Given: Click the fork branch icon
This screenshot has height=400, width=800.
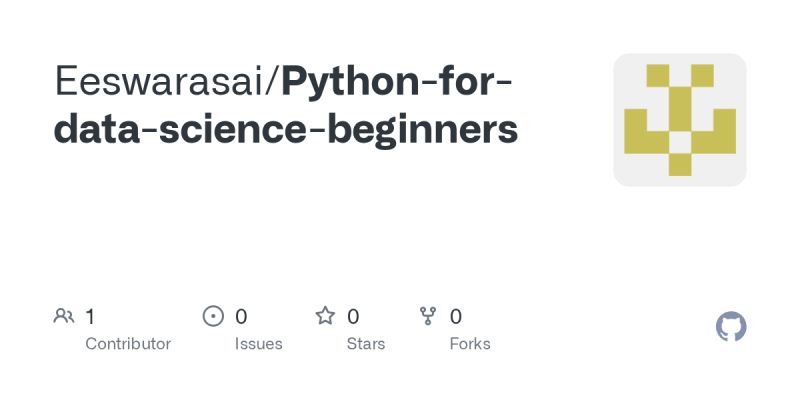Looking at the screenshot, I should [429, 317].
